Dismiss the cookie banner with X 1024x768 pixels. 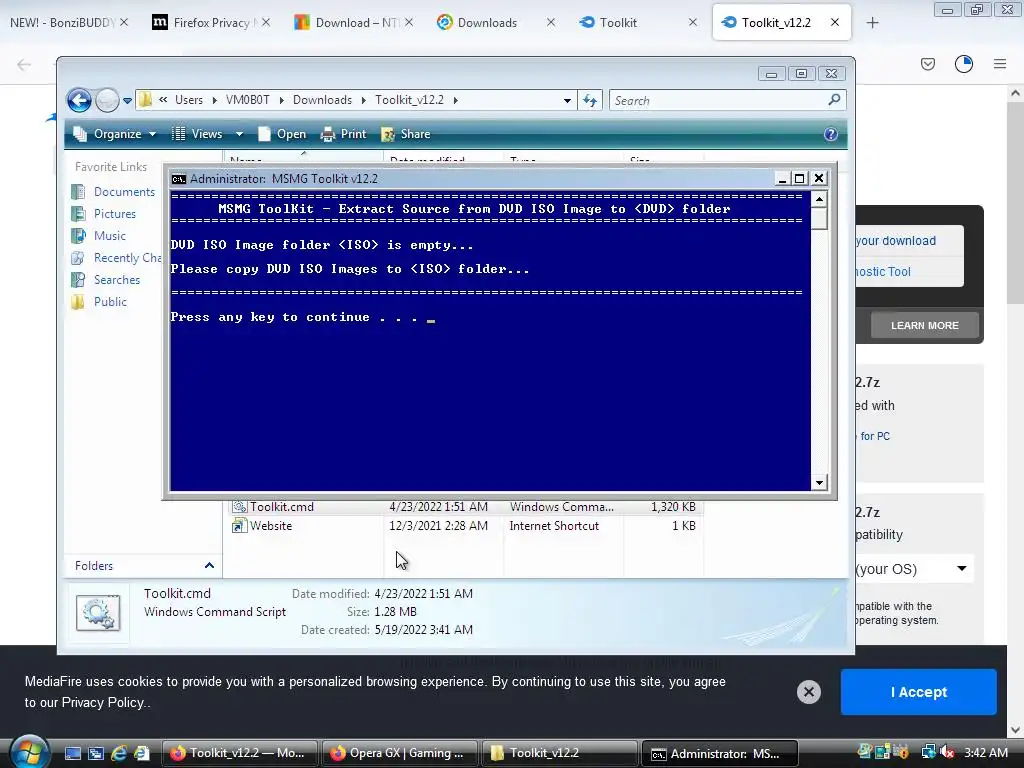(x=808, y=692)
